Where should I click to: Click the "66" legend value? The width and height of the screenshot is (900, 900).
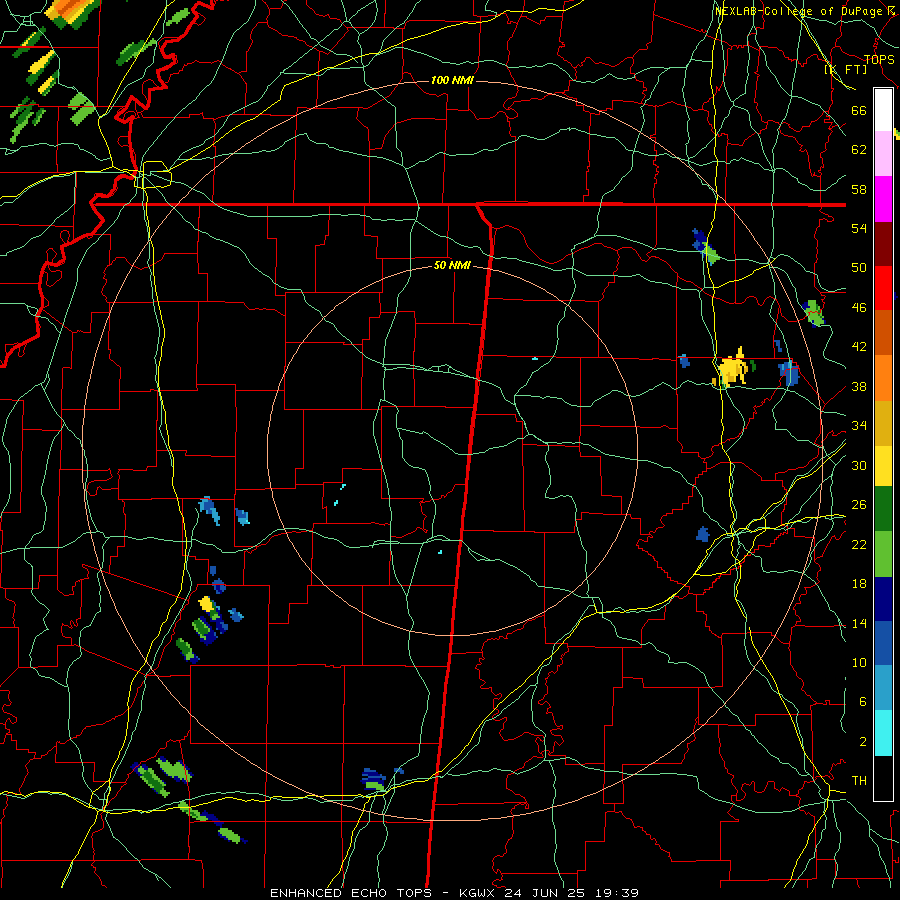coord(859,110)
